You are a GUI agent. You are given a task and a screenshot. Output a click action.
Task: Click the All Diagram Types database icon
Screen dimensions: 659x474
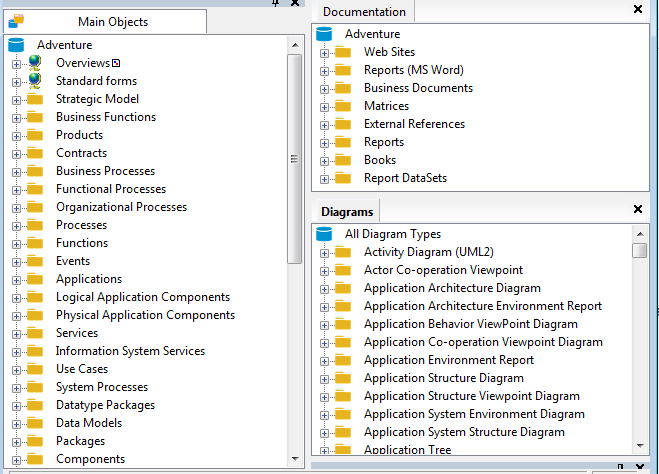pos(324,234)
